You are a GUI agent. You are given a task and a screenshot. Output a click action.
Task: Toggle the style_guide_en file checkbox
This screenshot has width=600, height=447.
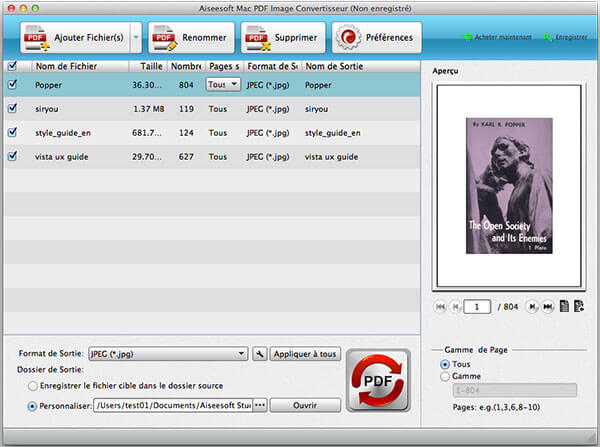click(x=12, y=132)
